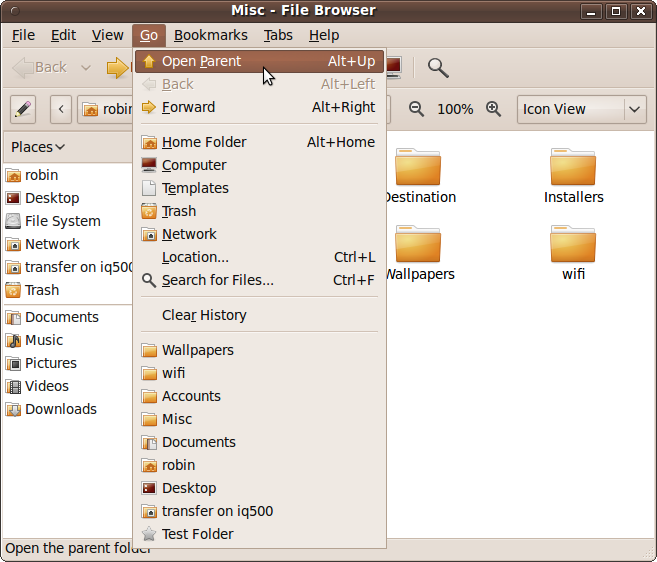
Task: Select the Wallpapers folder icon in file area
Action: tap(418, 244)
